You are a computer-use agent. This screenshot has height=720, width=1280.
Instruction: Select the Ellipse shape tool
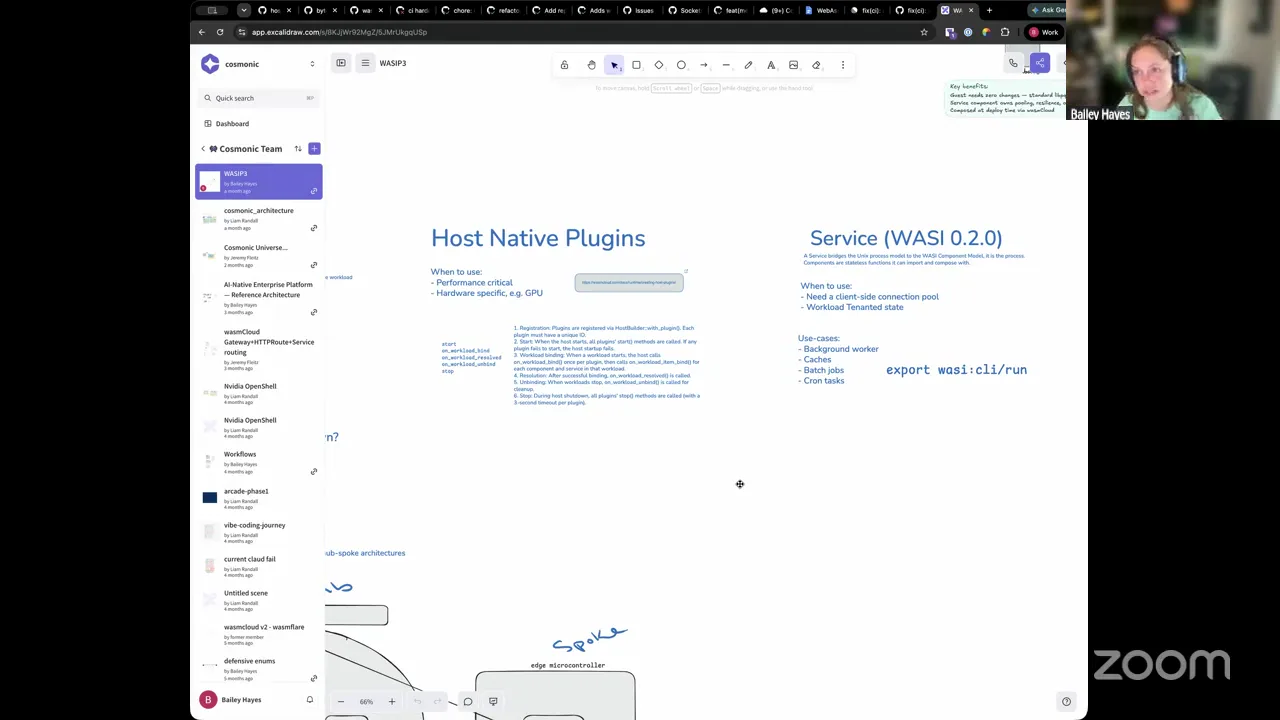(x=681, y=65)
